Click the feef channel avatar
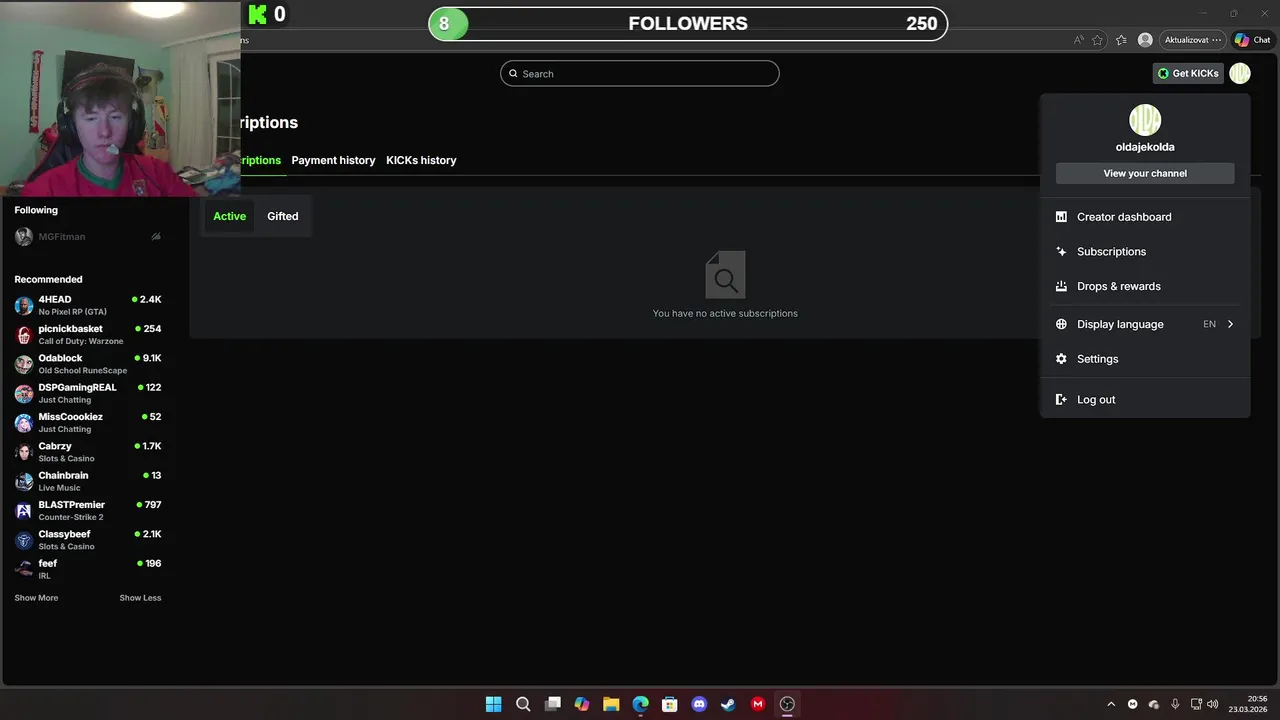 [24, 569]
